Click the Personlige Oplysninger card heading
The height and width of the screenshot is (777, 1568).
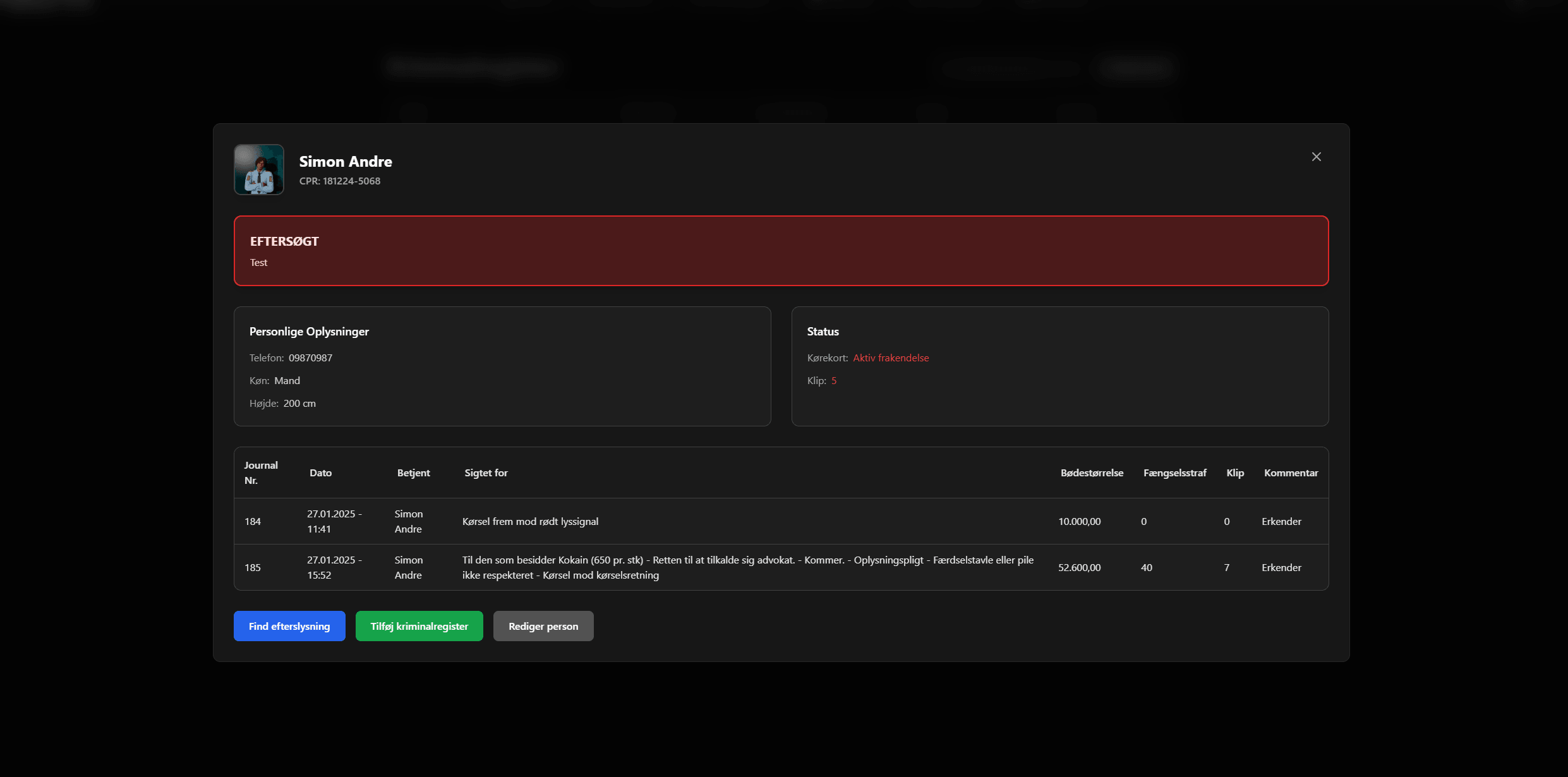click(x=309, y=331)
